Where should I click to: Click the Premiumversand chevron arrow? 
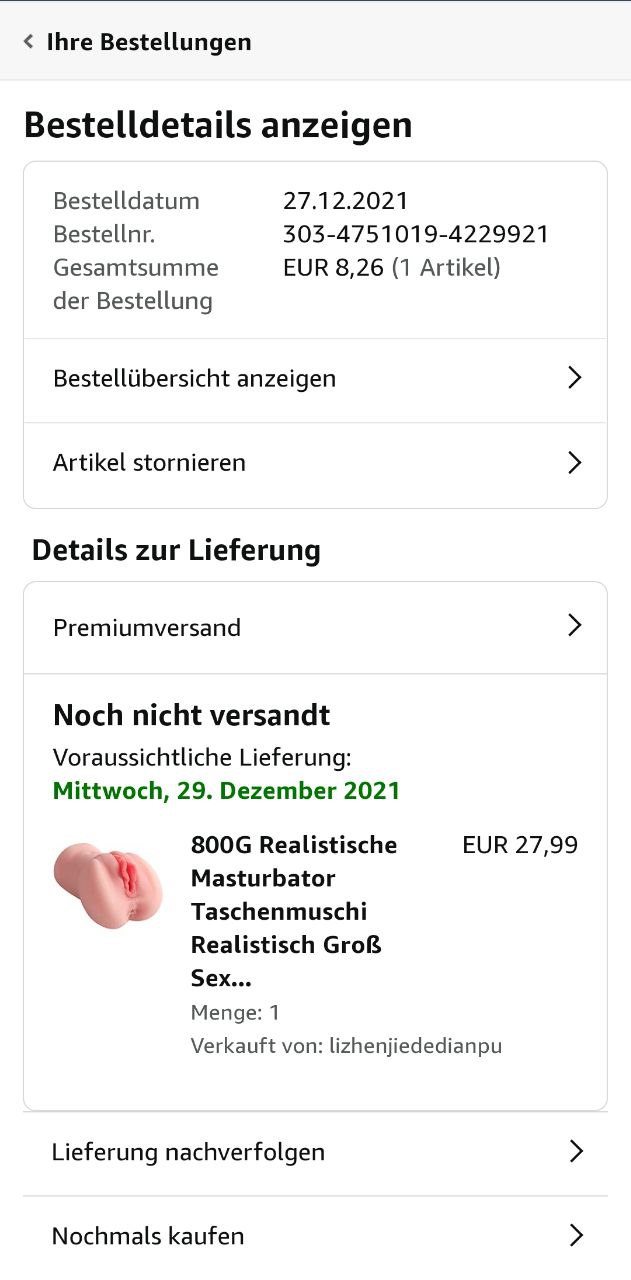574,626
